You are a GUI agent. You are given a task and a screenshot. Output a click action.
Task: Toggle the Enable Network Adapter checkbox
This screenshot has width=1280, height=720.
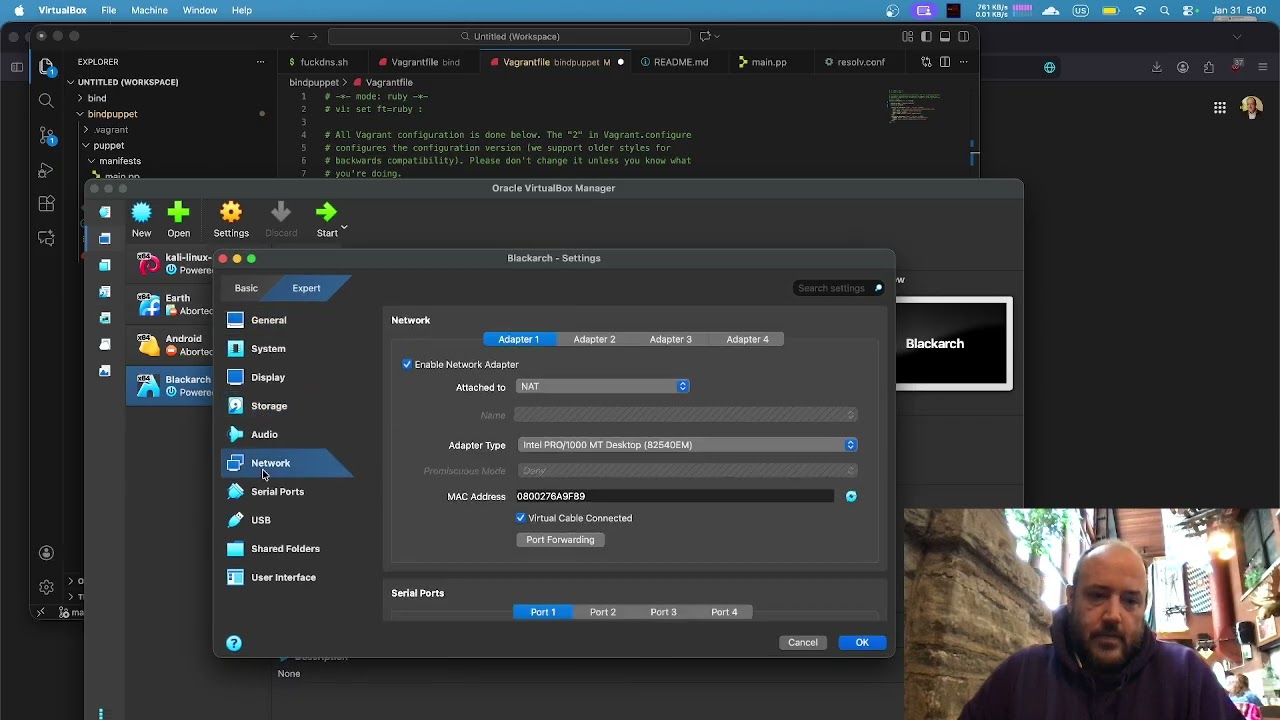point(407,365)
